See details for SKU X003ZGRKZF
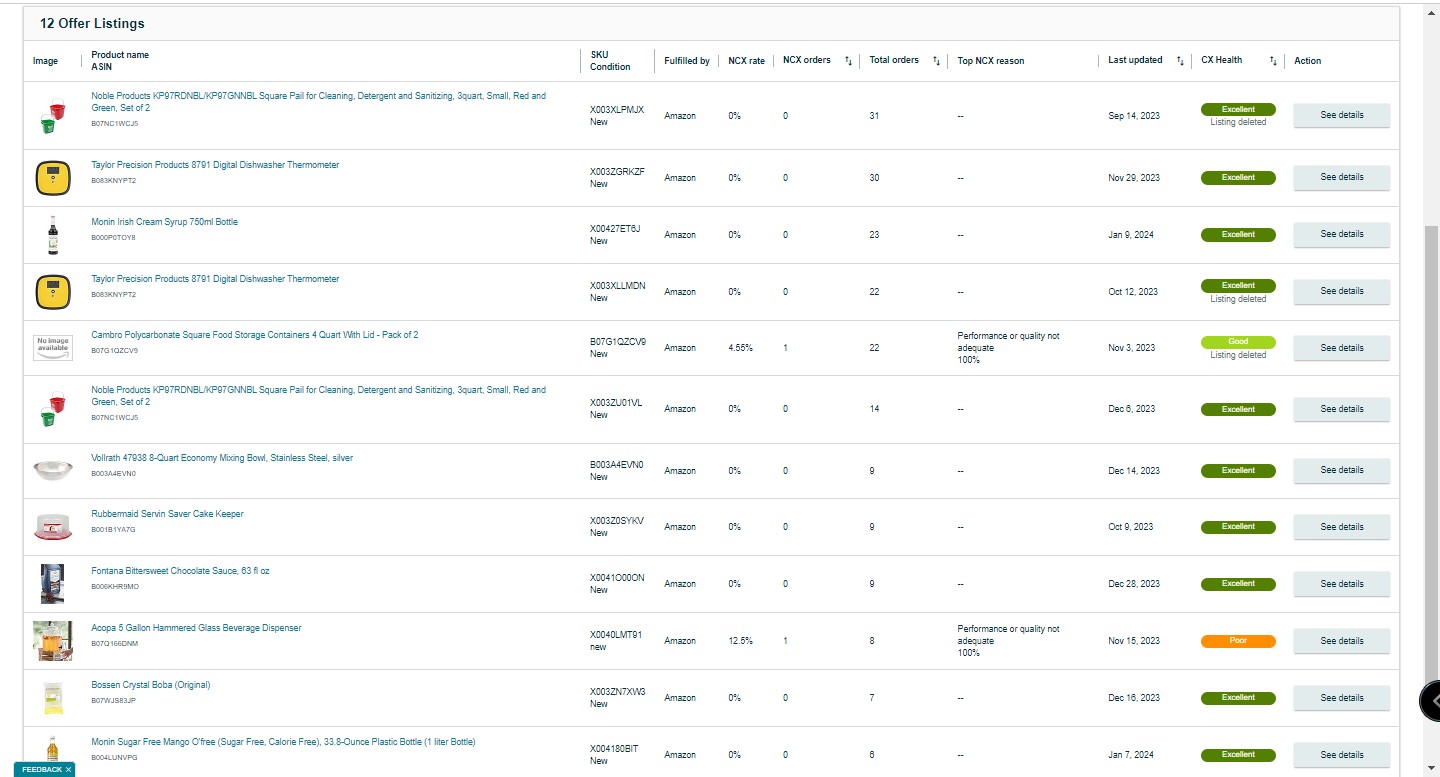This screenshot has height=777, width=1440. click(1341, 177)
